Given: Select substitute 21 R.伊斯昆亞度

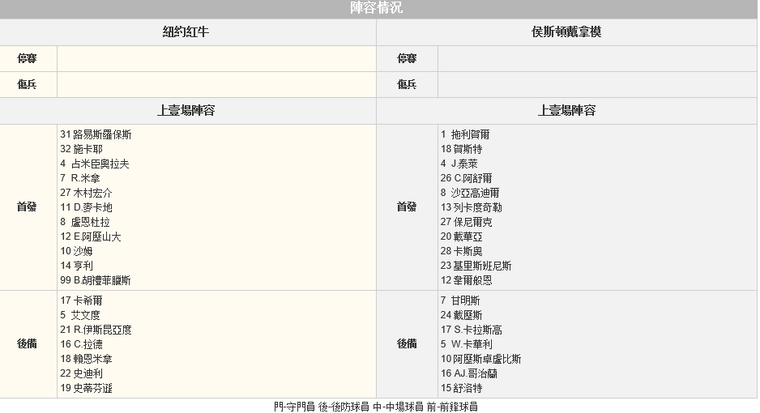Looking at the screenshot, I should pyautogui.click(x=96, y=330).
